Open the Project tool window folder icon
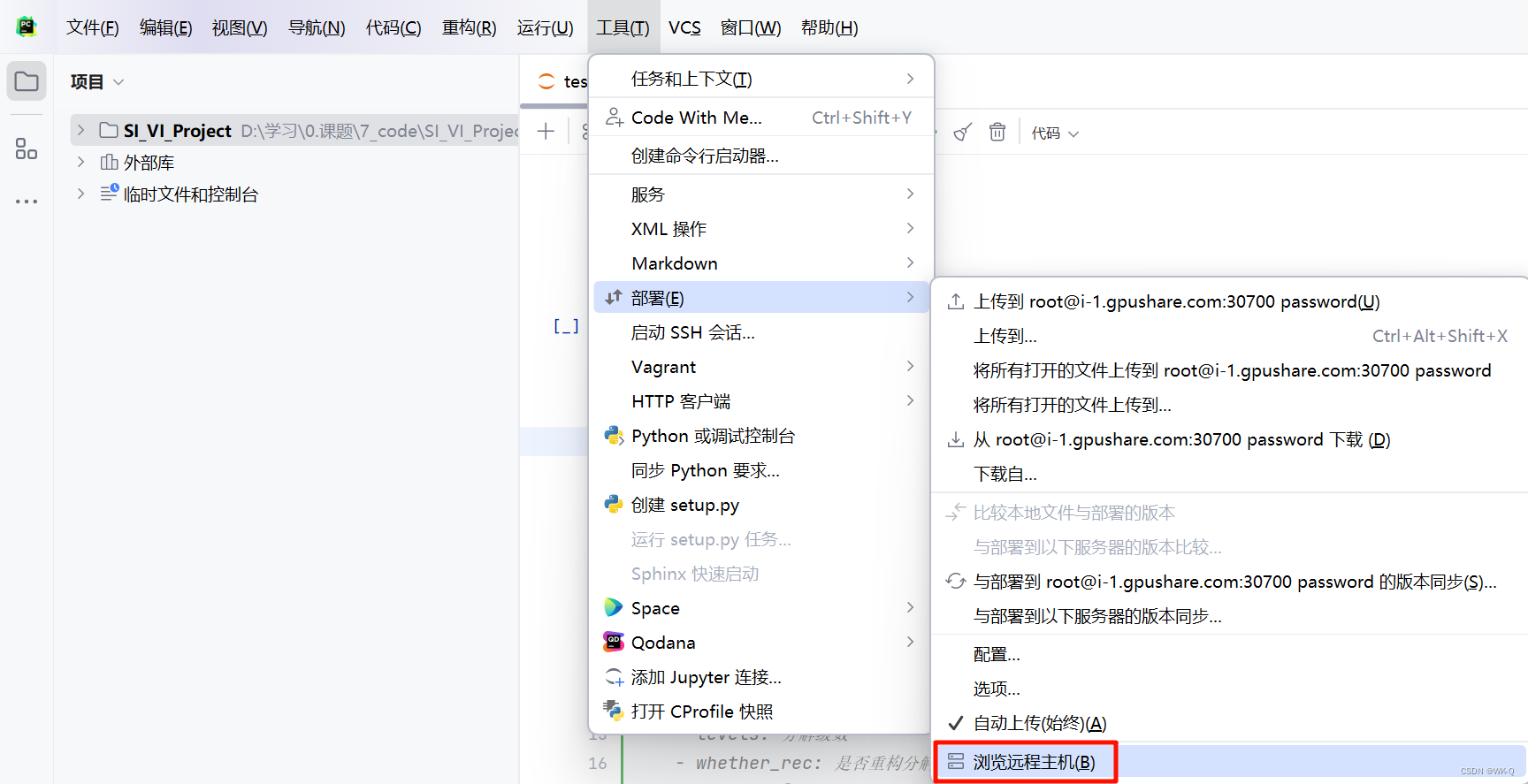The height and width of the screenshot is (784, 1528). click(x=27, y=81)
